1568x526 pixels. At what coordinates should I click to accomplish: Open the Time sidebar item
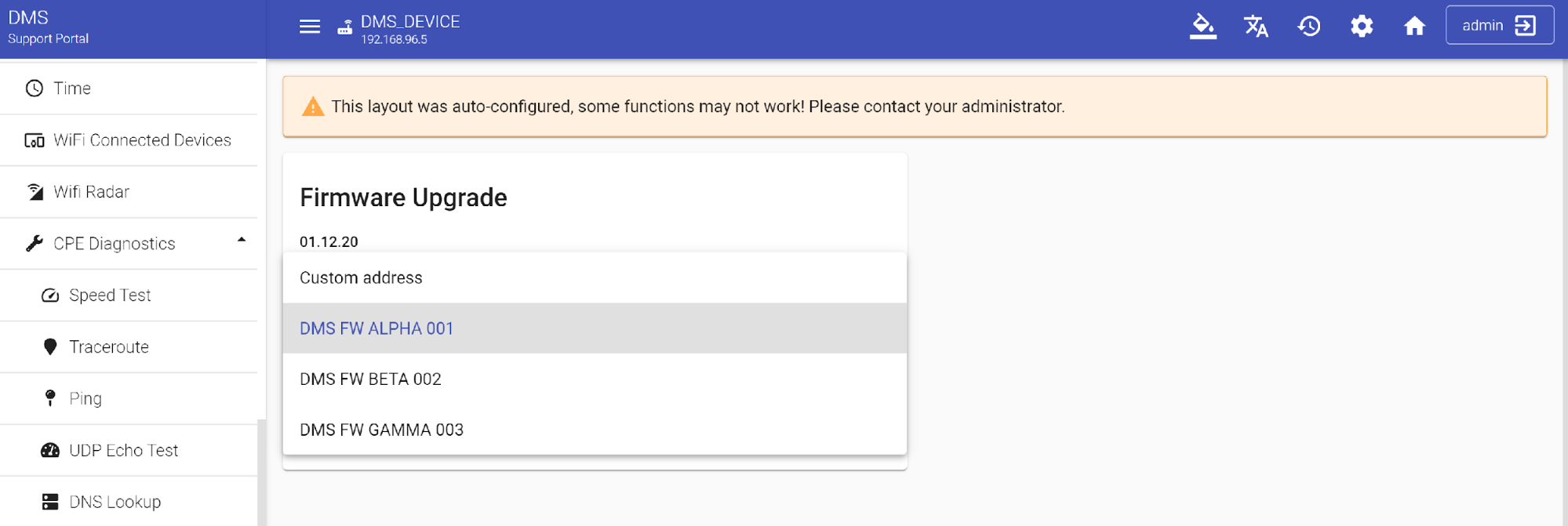click(72, 89)
